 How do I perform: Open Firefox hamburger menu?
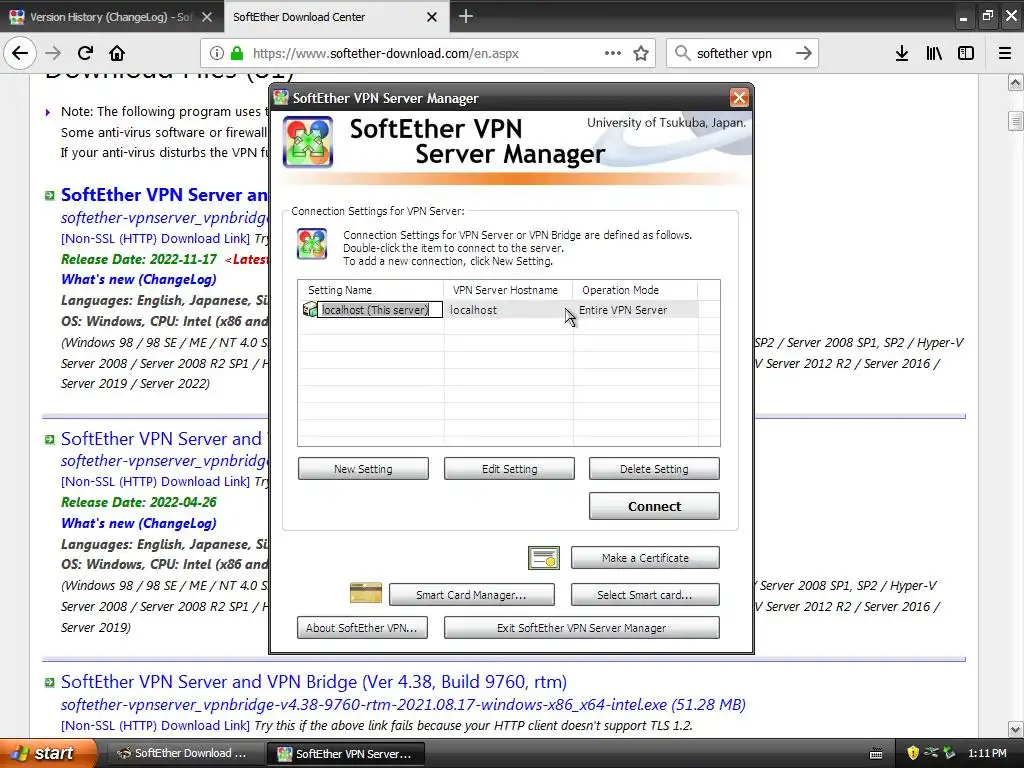pos(1005,53)
